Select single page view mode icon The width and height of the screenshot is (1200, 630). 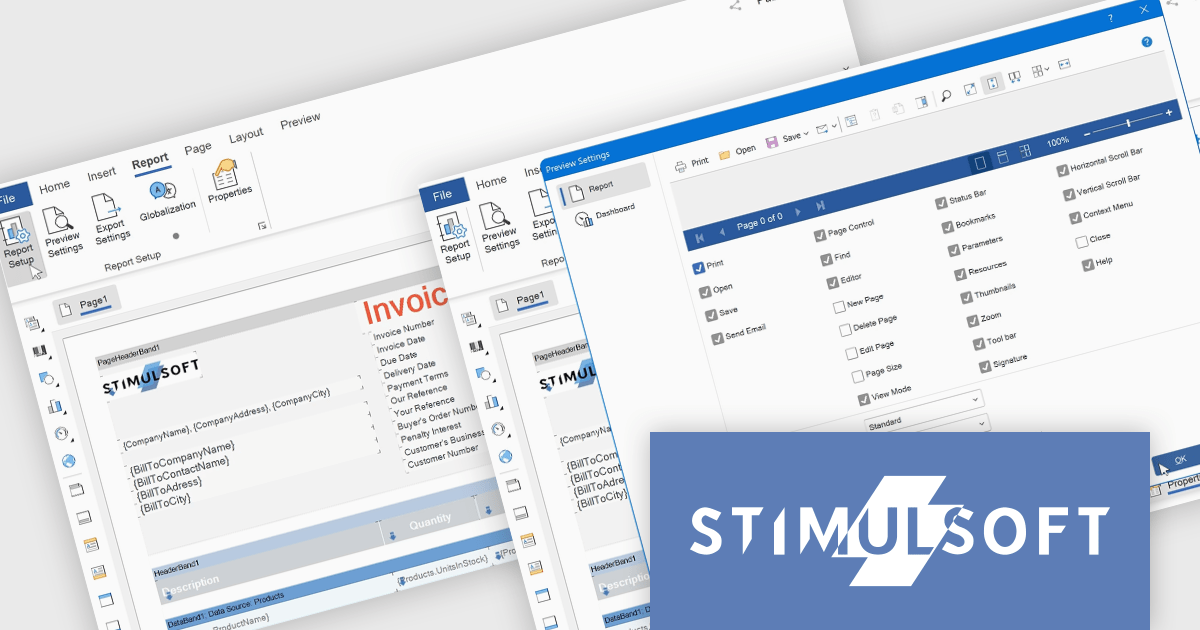(x=980, y=163)
